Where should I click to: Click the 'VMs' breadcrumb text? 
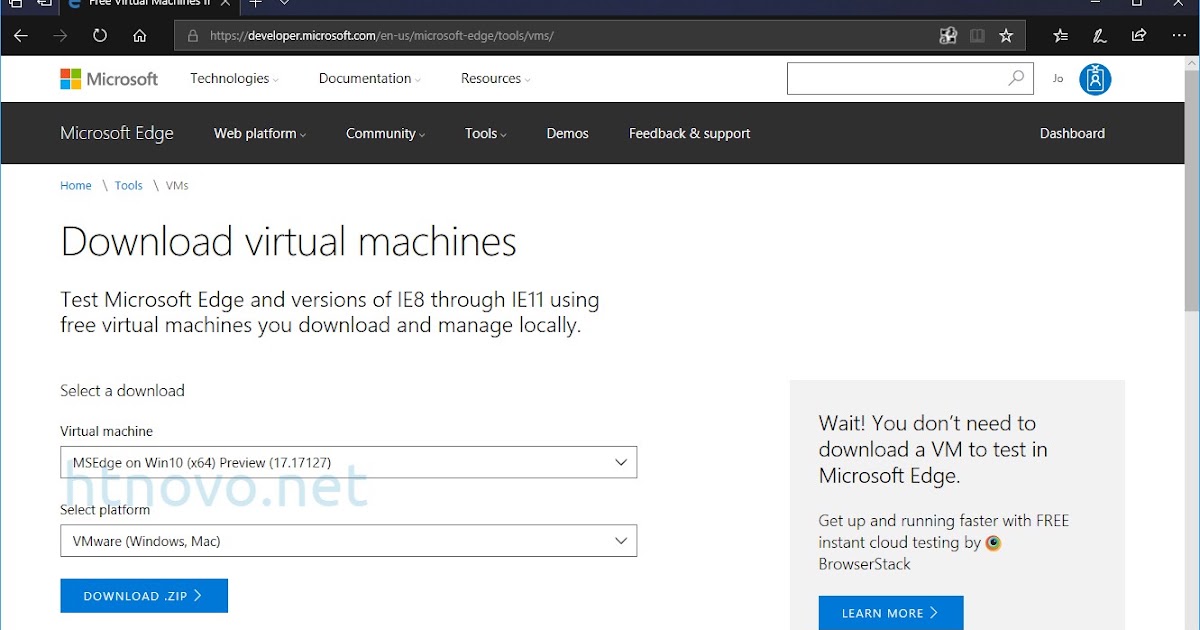[x=177, y=186]
